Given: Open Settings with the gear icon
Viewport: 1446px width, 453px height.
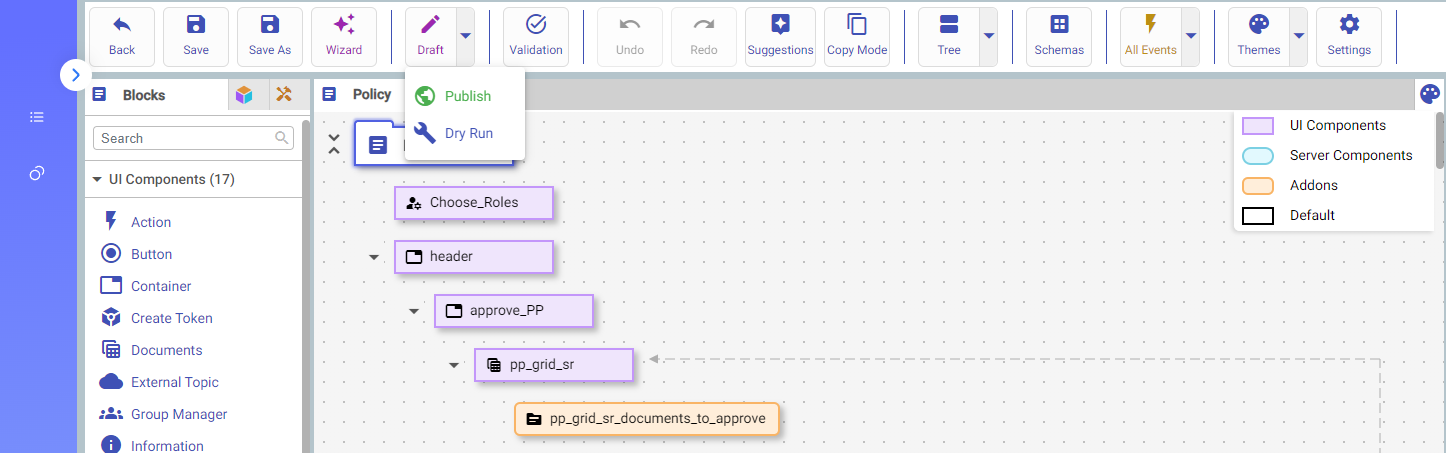Looking at the screenshot, I should 1348,26.
